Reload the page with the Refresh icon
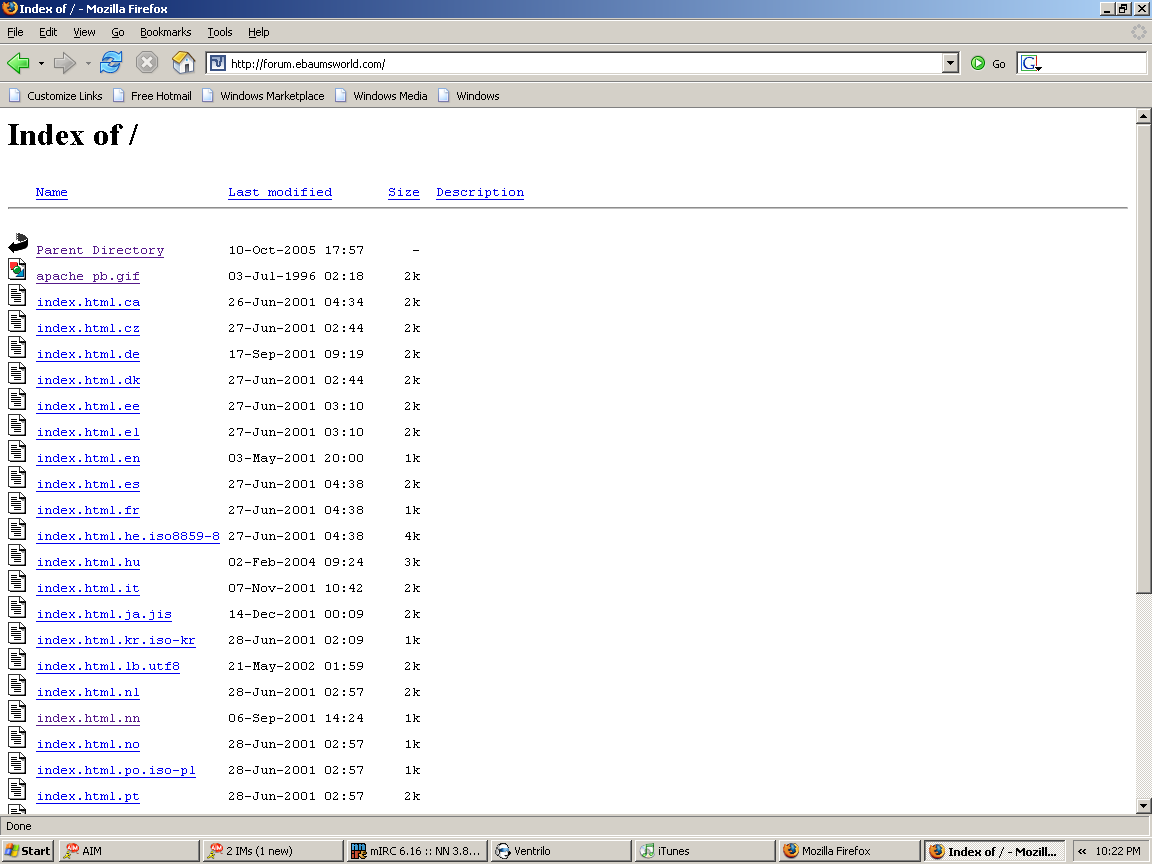 (111, 63)
